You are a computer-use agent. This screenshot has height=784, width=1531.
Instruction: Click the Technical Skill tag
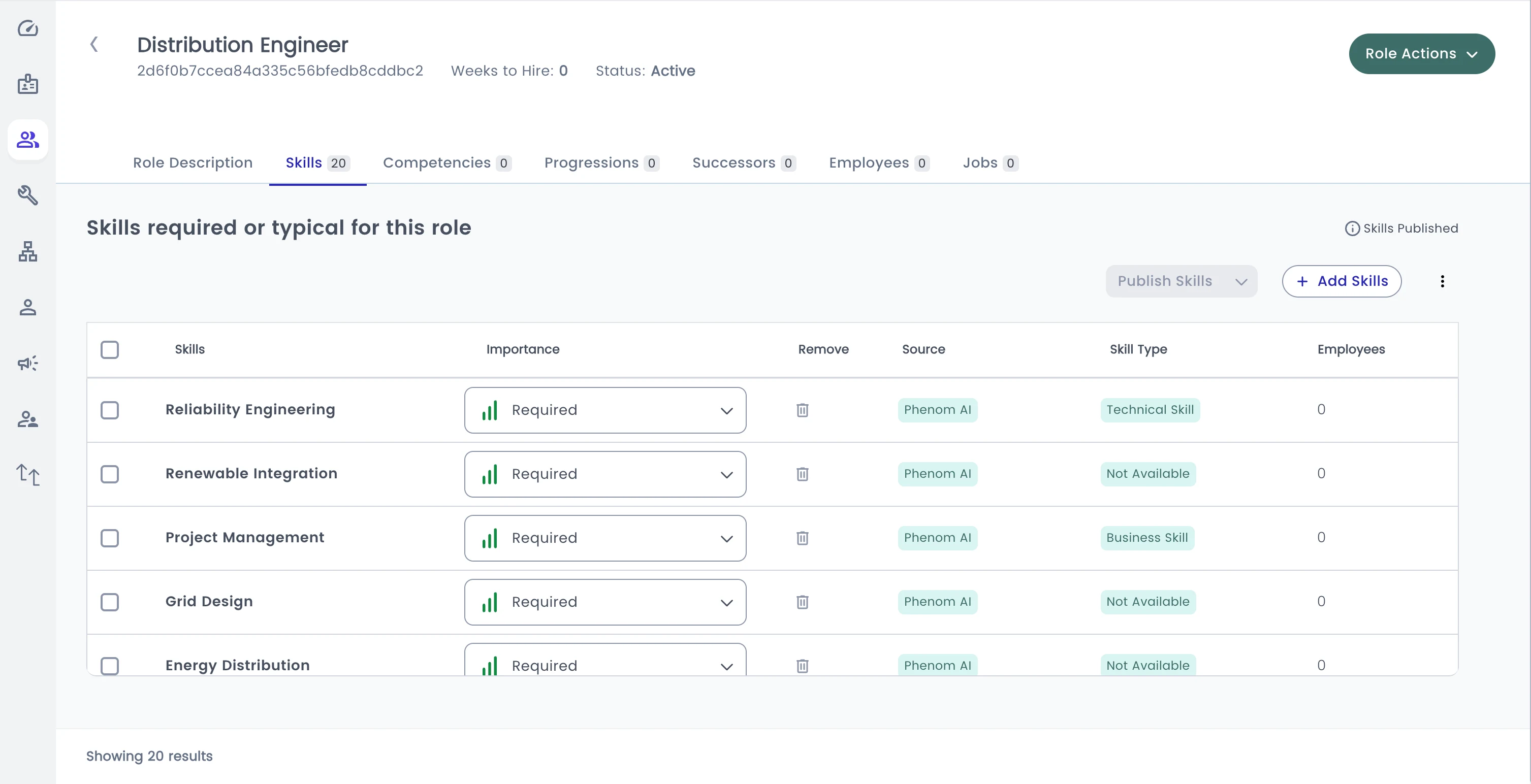[x=1150, y=410]
